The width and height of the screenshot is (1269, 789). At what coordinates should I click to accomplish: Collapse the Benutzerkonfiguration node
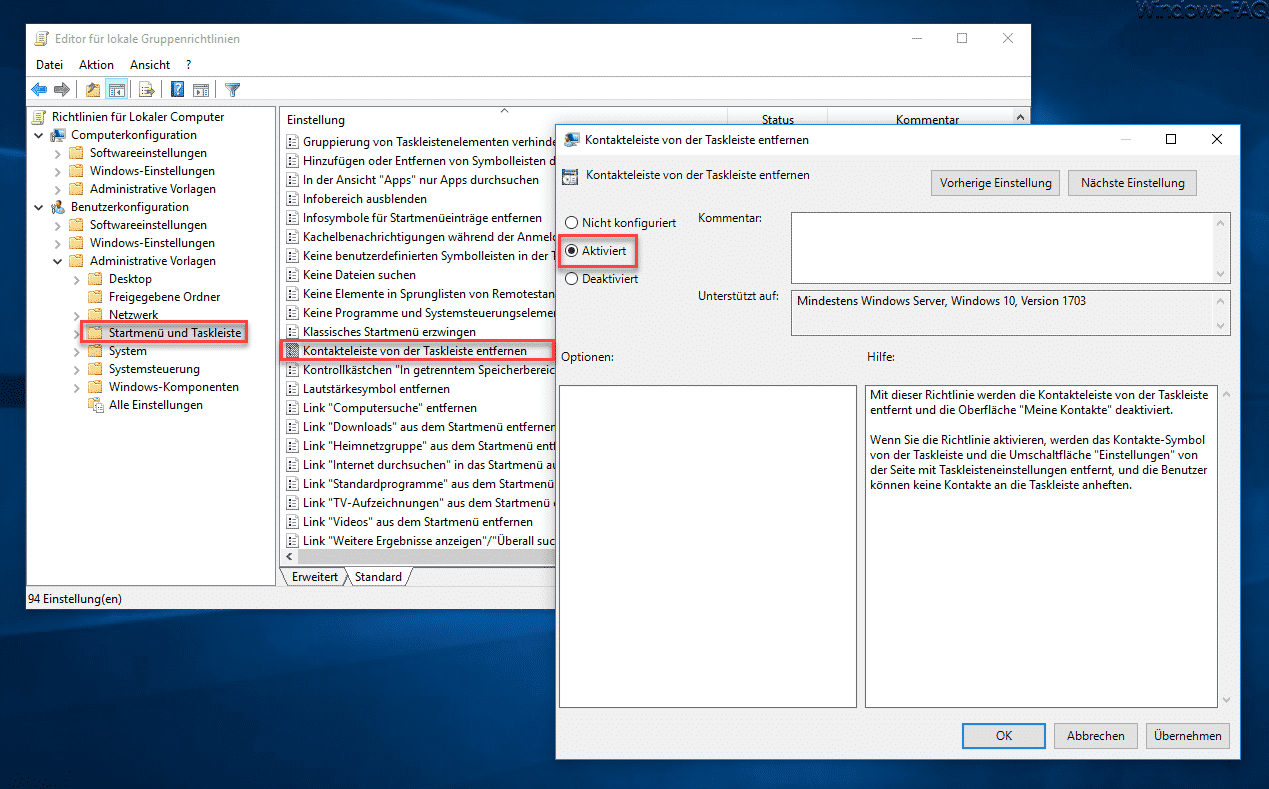[x=39, y=207]
